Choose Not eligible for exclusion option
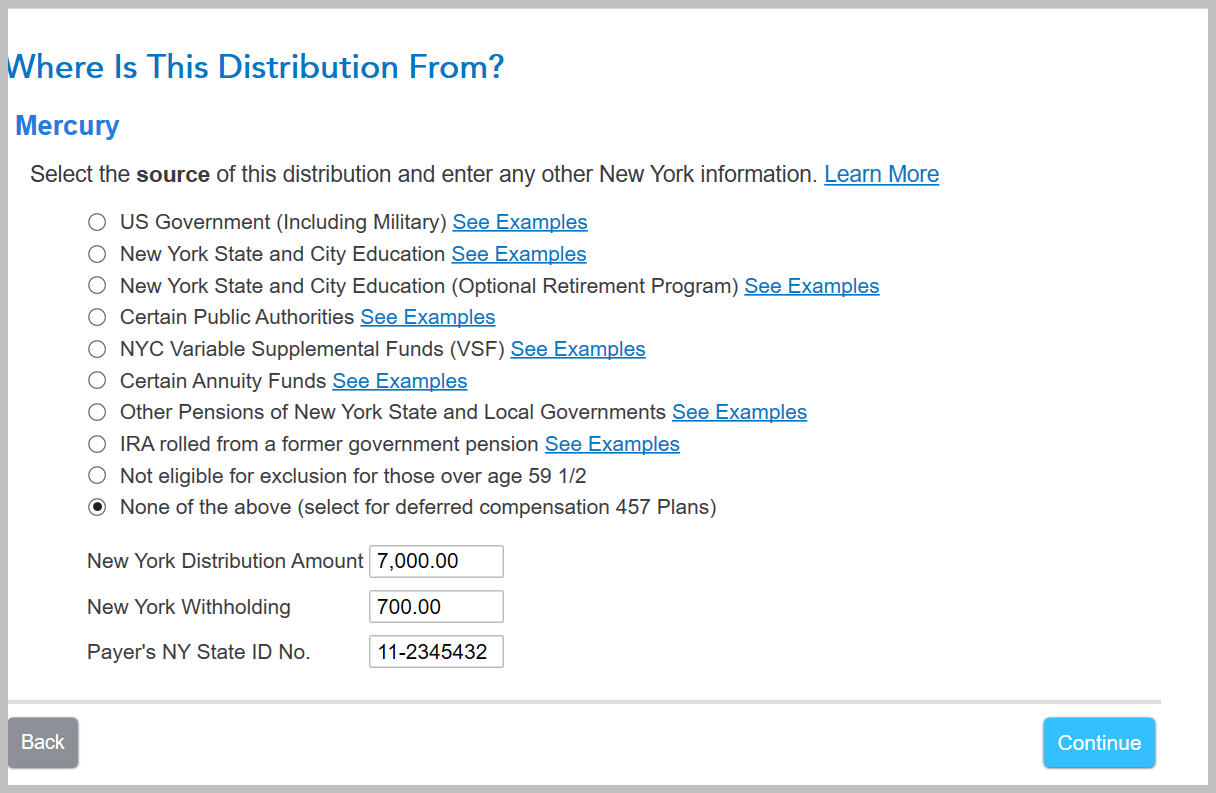 pyautogui.click(x=97, y=475)
